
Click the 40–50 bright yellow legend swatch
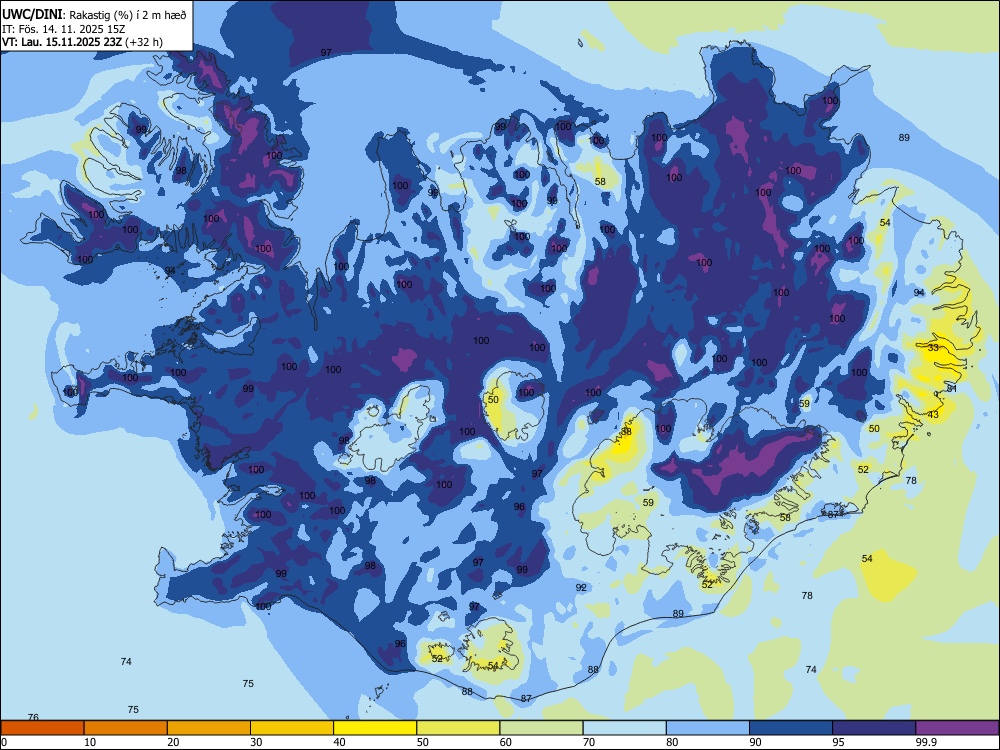point(375,728)
